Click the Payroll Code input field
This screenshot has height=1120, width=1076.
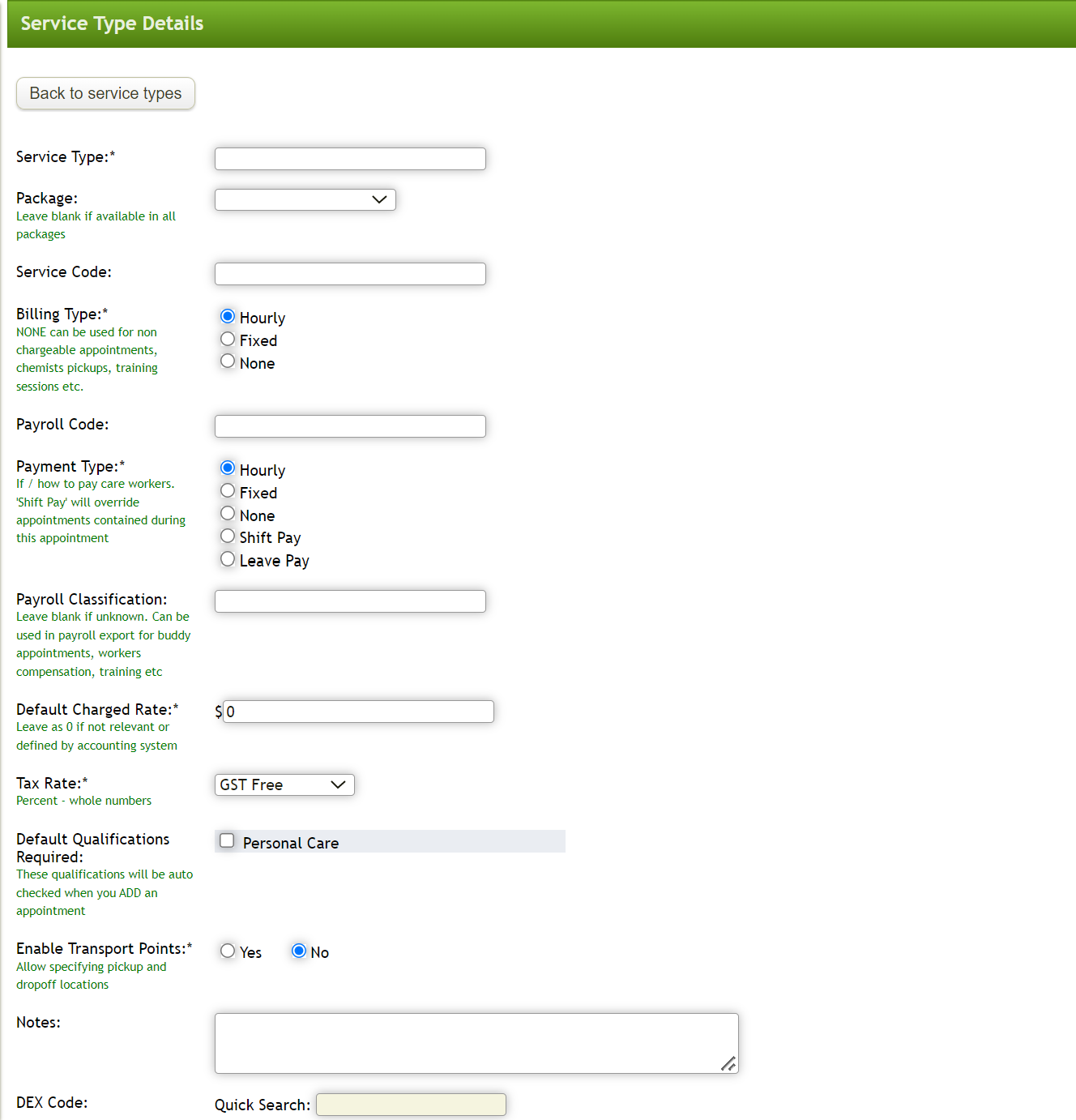[349, 425]
